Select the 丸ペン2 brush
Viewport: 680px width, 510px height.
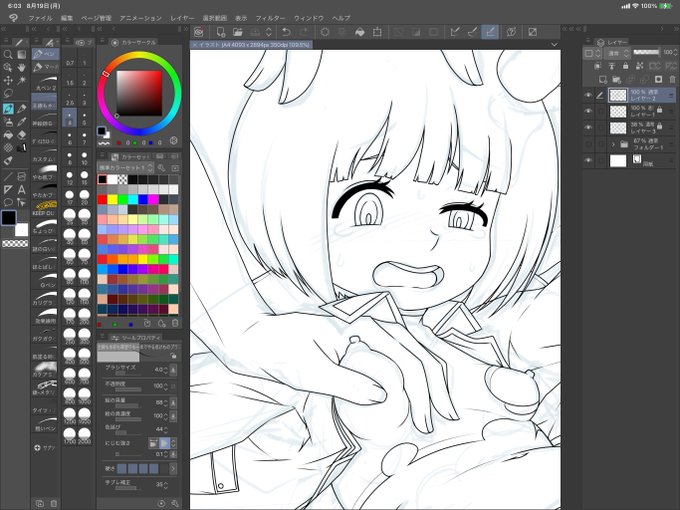(x=45, y=84)
